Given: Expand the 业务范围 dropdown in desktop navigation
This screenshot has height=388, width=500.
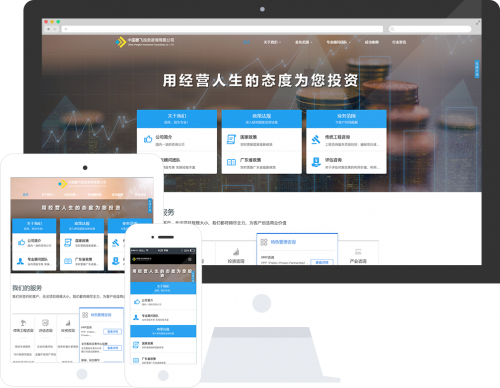Looking at the screenshot, I should [303, 42].
